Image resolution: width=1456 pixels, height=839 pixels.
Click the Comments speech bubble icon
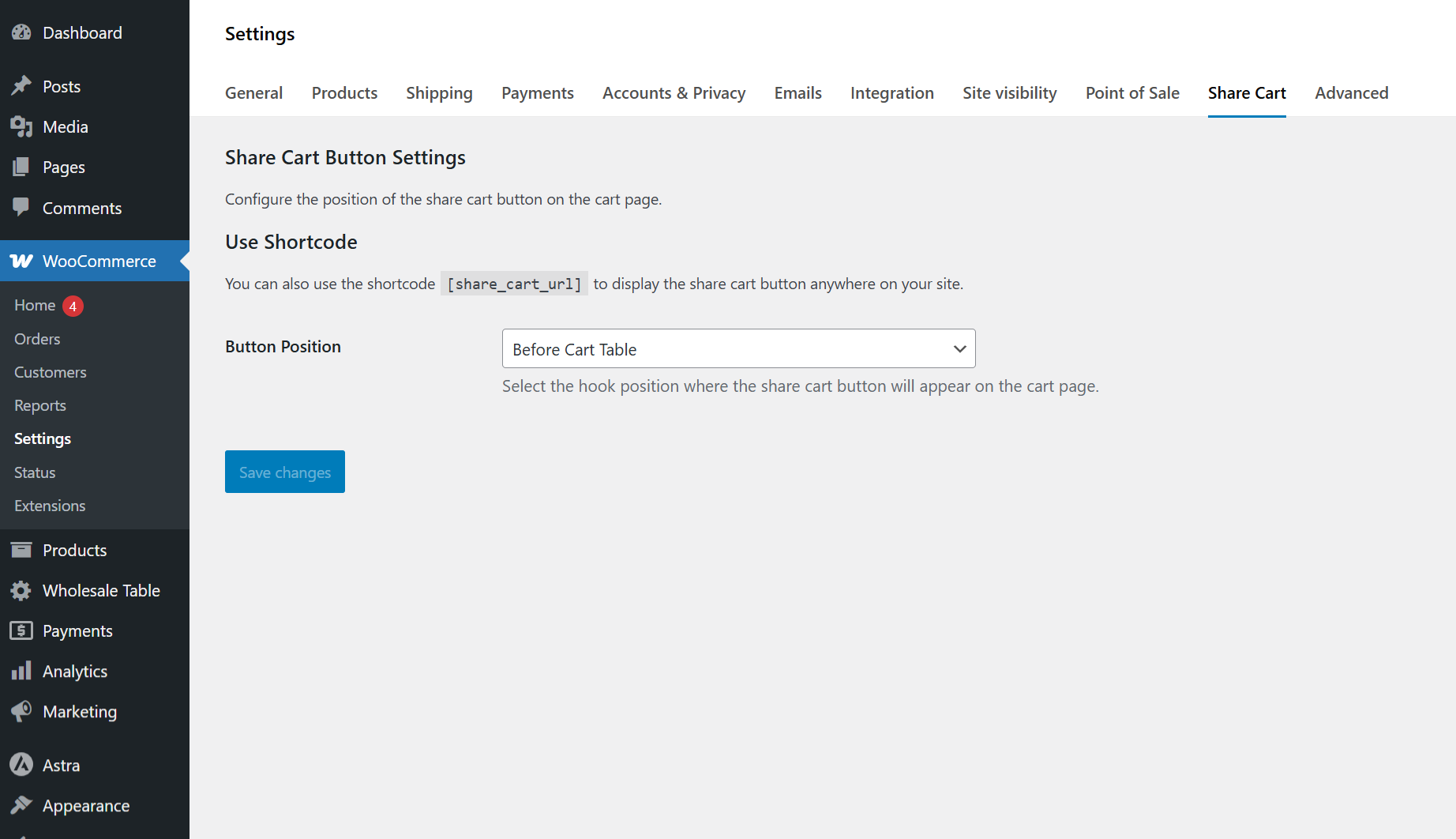pyautogui.click(x=21, y=208)
